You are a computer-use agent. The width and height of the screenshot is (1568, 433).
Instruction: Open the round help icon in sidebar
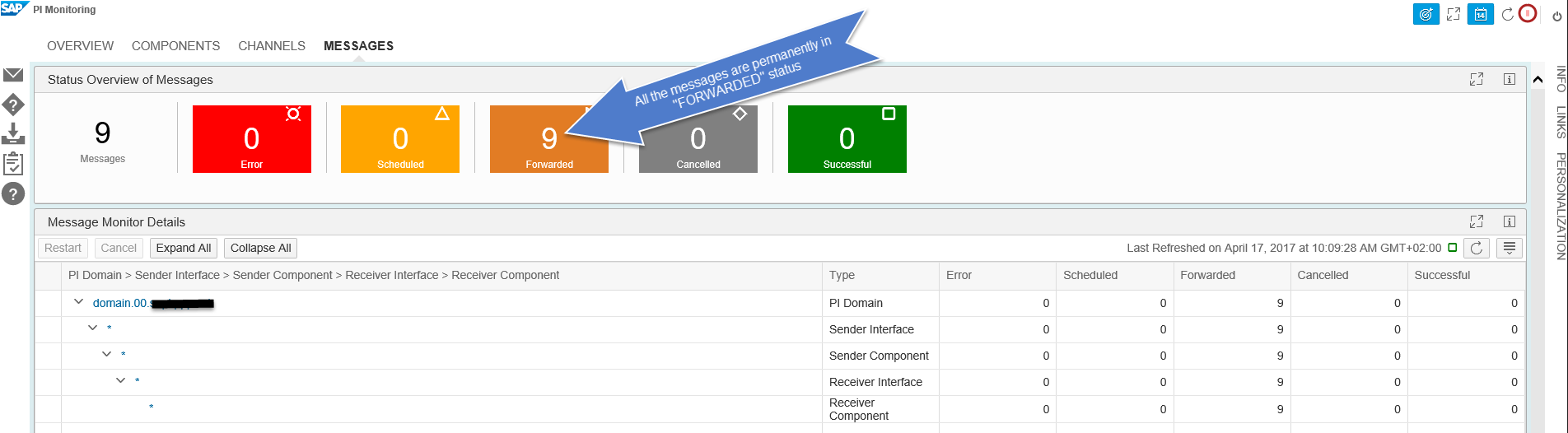coord(13,193)
